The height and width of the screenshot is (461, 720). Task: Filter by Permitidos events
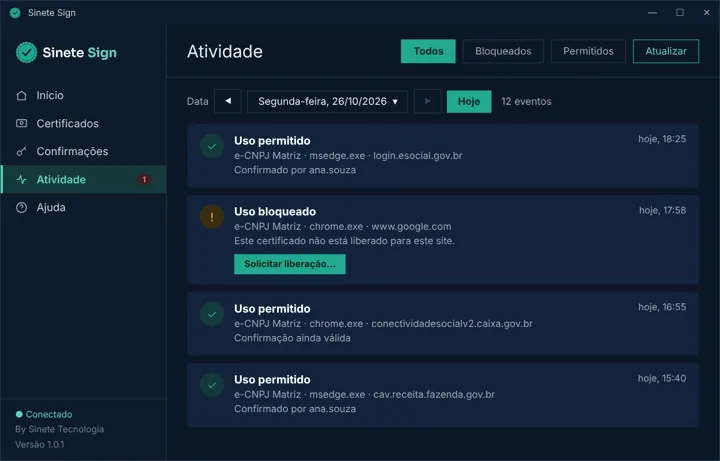(588, 51)
